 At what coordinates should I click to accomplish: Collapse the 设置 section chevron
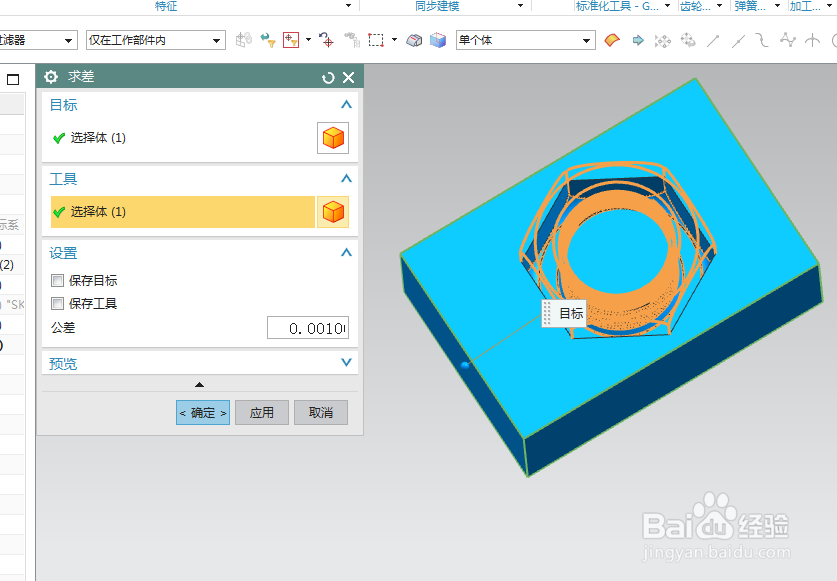(x=346, y=252)
